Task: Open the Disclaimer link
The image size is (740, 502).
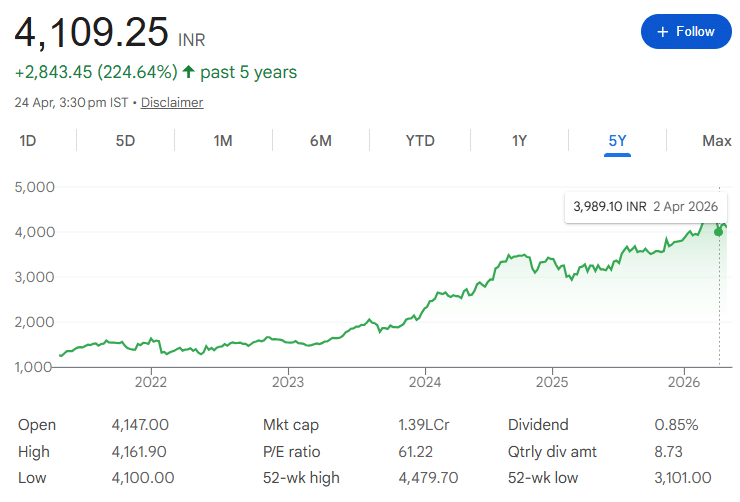Action: point(172,103)
